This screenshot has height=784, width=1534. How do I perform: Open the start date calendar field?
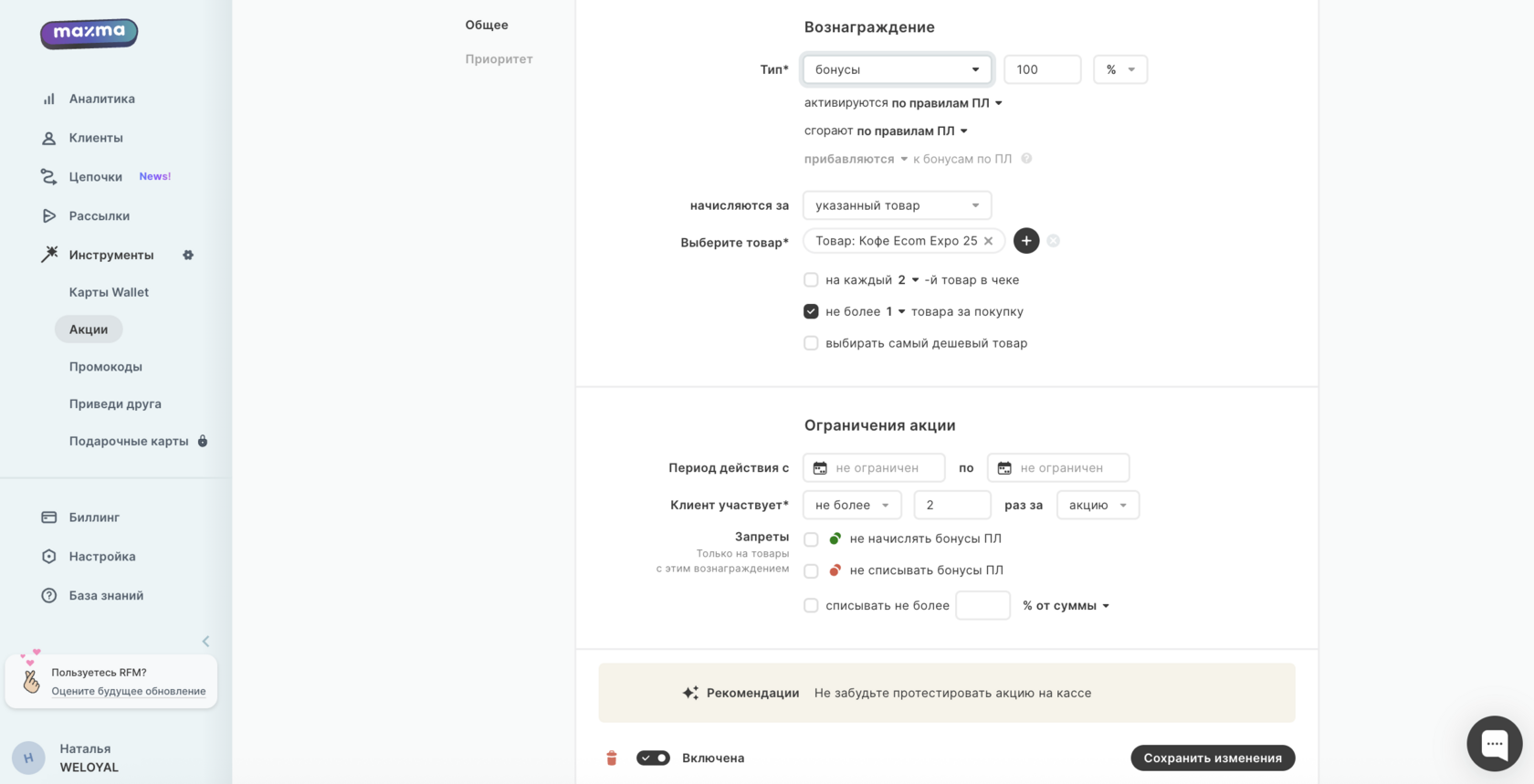(x=874, y=468)
